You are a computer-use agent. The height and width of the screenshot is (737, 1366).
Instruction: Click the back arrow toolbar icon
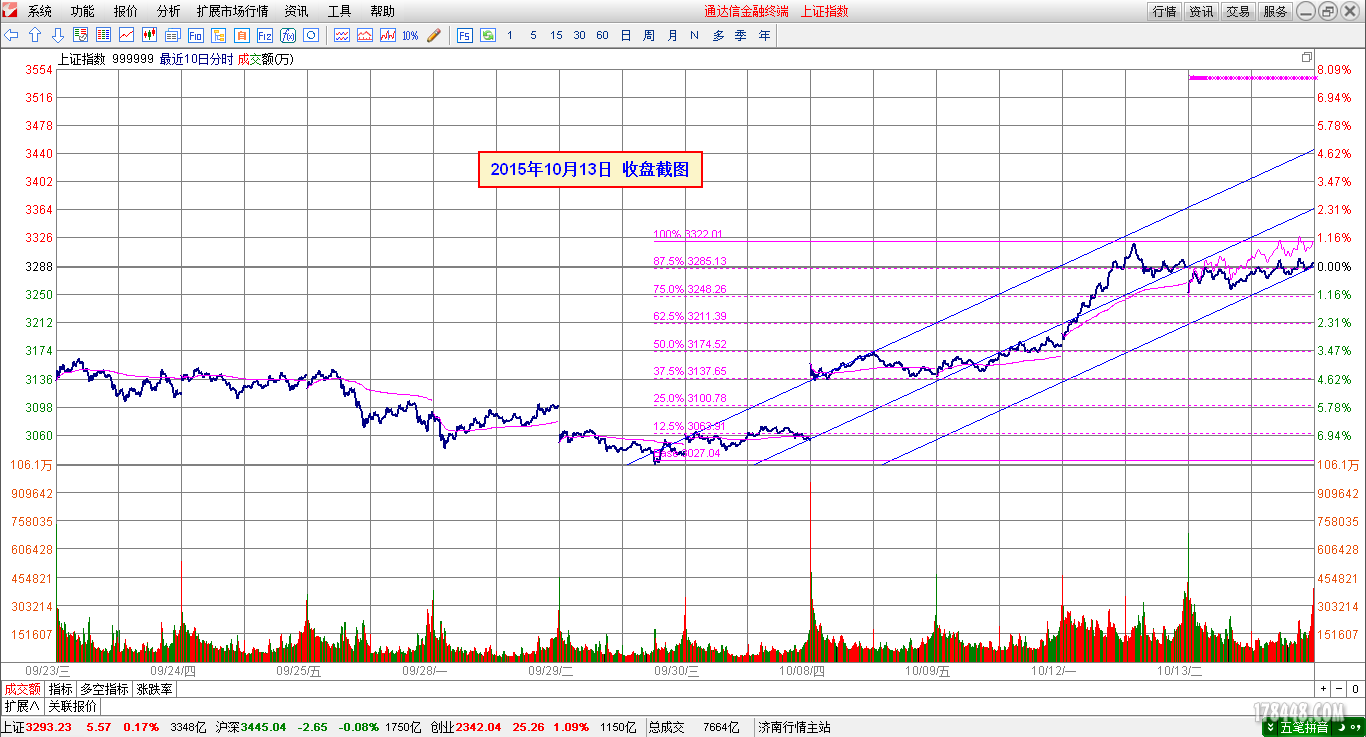(x=11, y=35)
